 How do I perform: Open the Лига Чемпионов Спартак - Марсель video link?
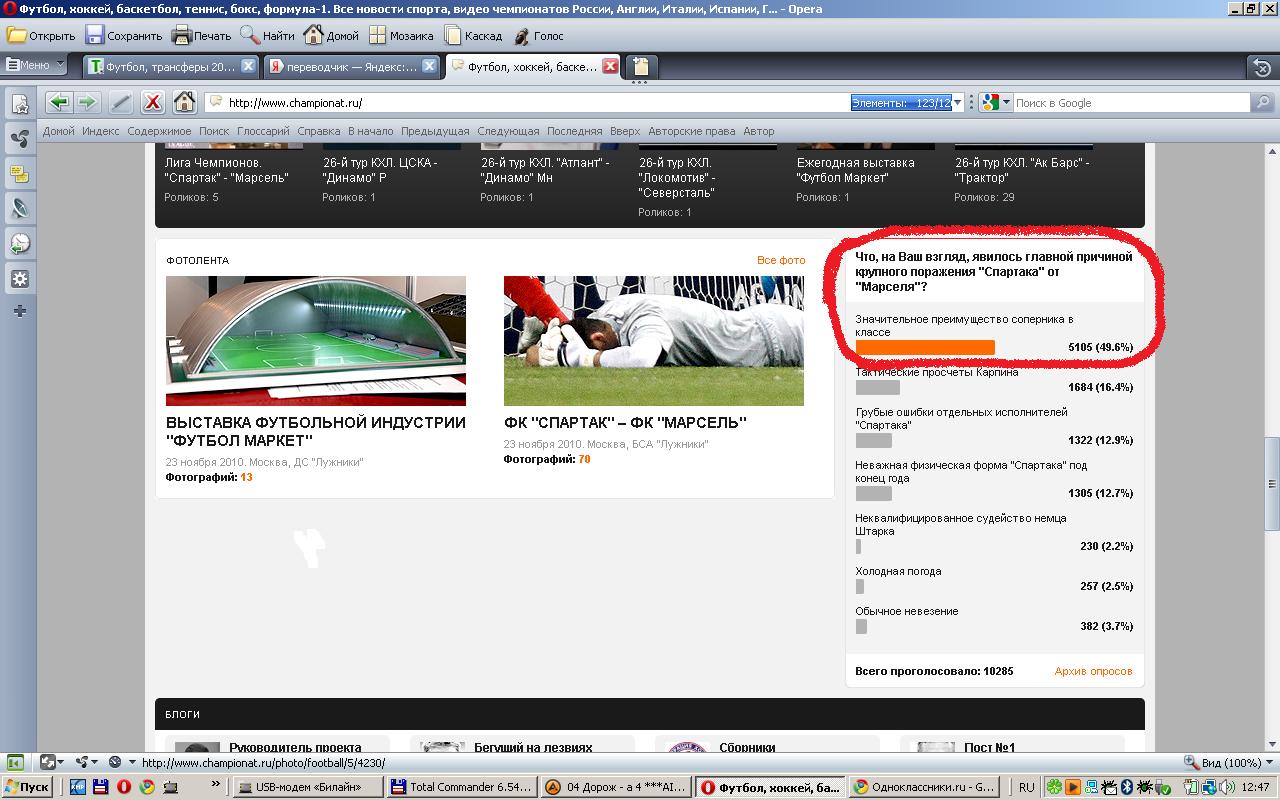[227, 170]
